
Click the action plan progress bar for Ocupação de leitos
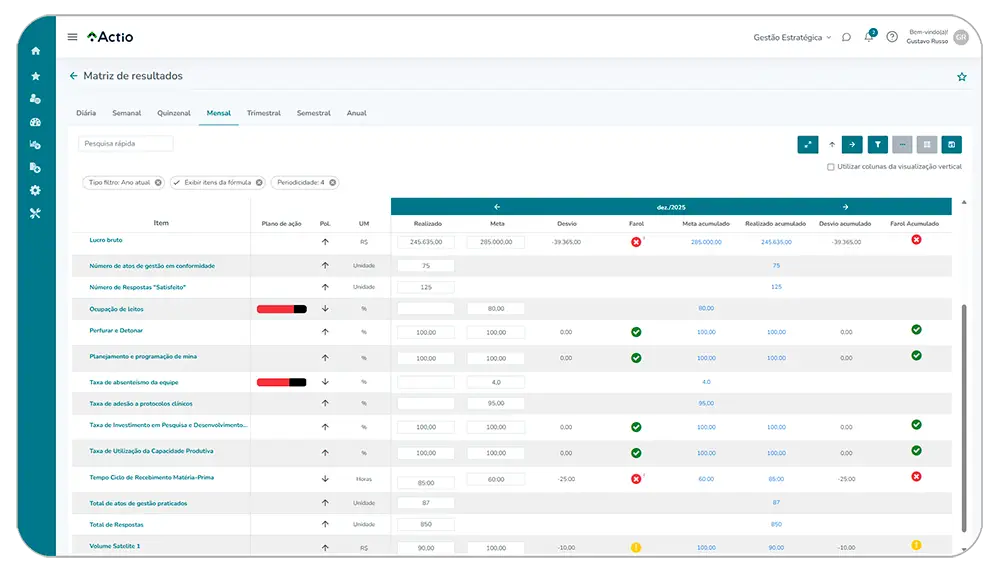(x=281, y=309)
